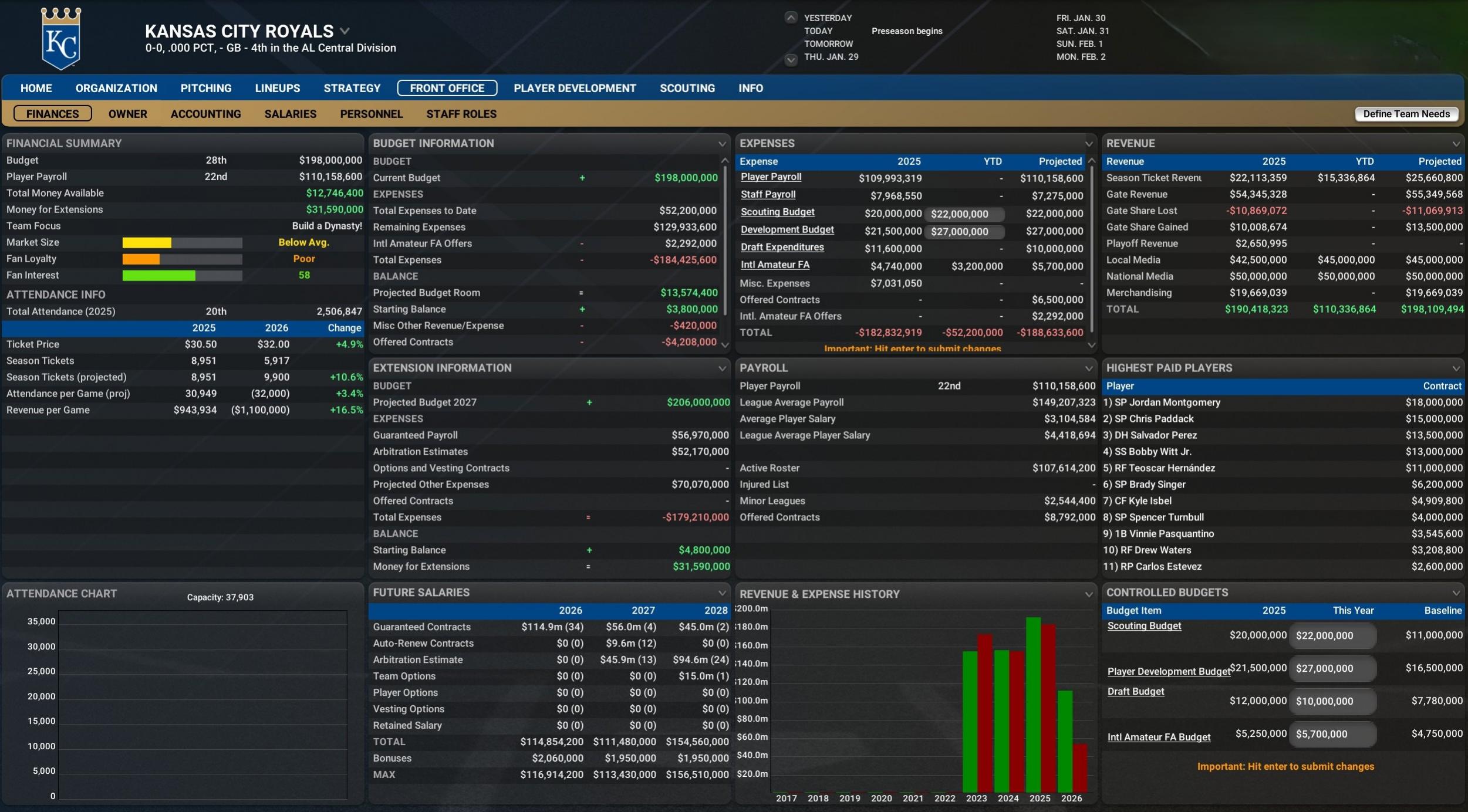The height and width of the screenshot is (812, 1468).
Task: Edit Scouting Budget This Year field in Controlled Budgets
Action: tap(1332, 636)
